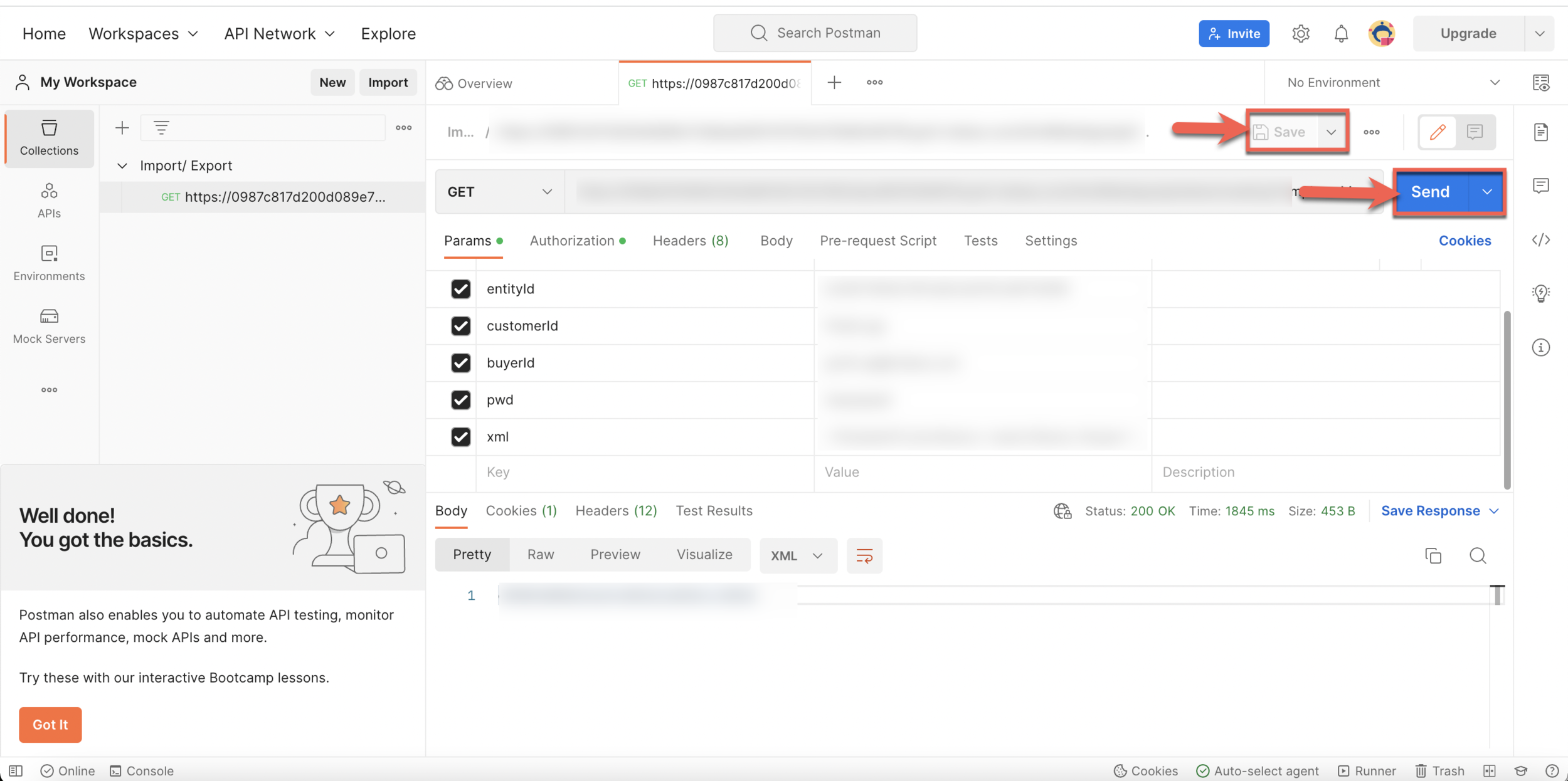The width and height of the screenshot is (1568, 781).
Task: Open the Environments sidebar panel
Action: coord(49,263)
